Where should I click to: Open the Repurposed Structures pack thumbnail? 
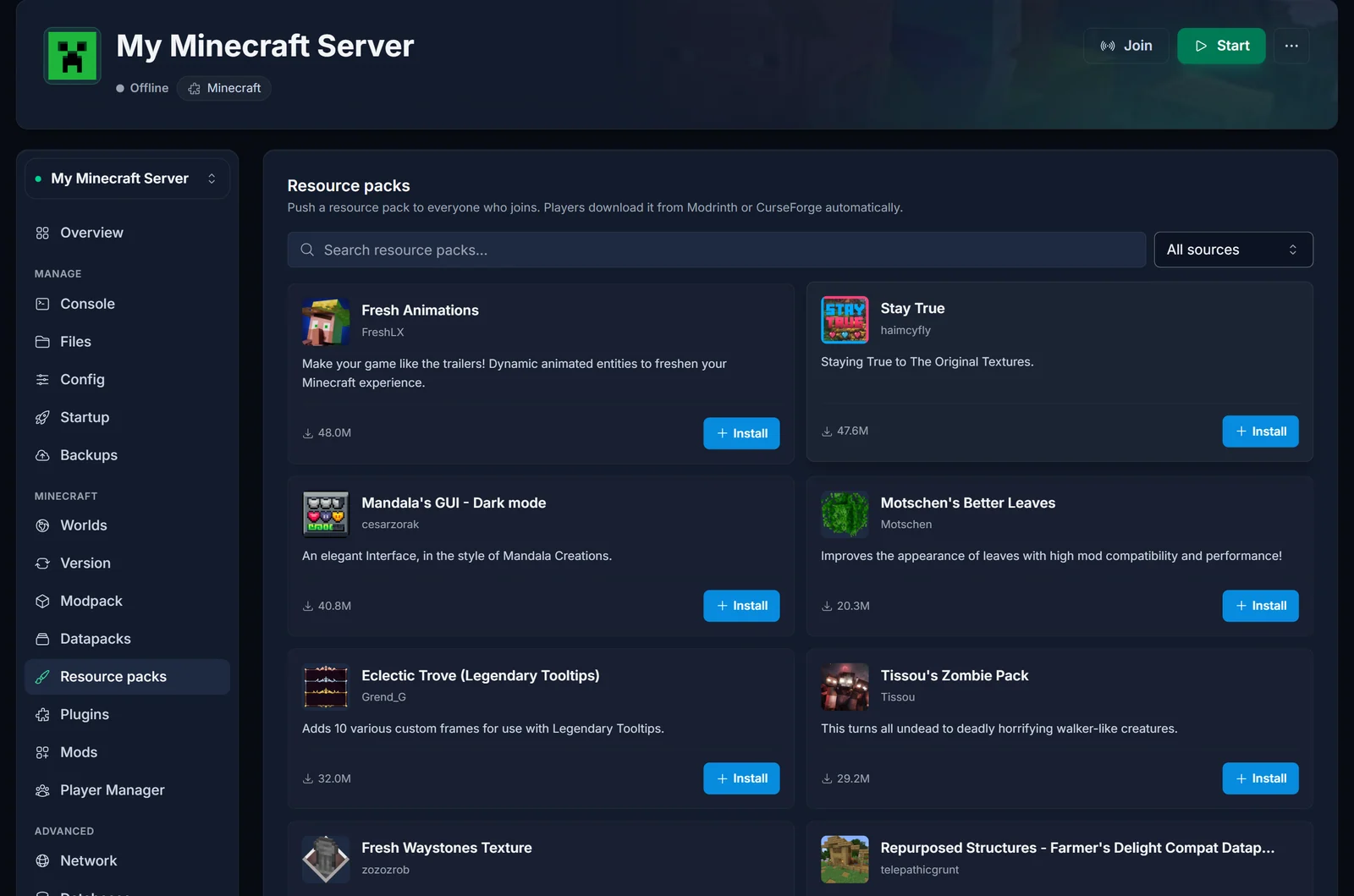point(845,859)
